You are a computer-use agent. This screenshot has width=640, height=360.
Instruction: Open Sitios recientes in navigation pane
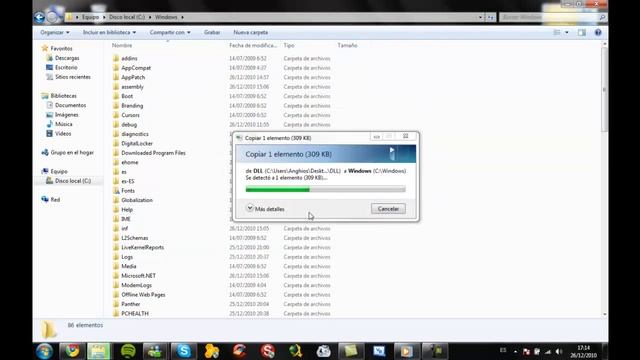click(x=73, y=77)
